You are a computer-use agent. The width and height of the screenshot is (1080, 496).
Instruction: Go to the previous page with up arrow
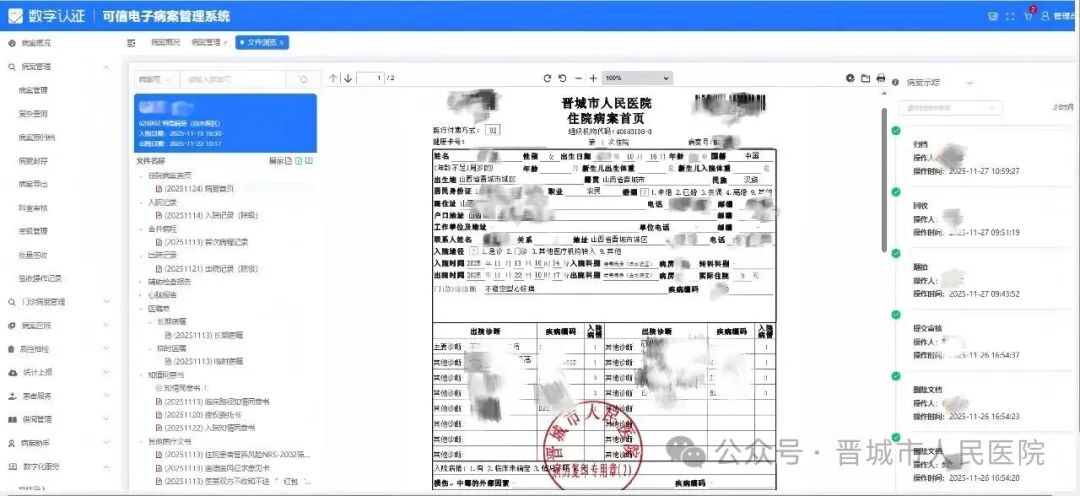[x=334, y=78]
